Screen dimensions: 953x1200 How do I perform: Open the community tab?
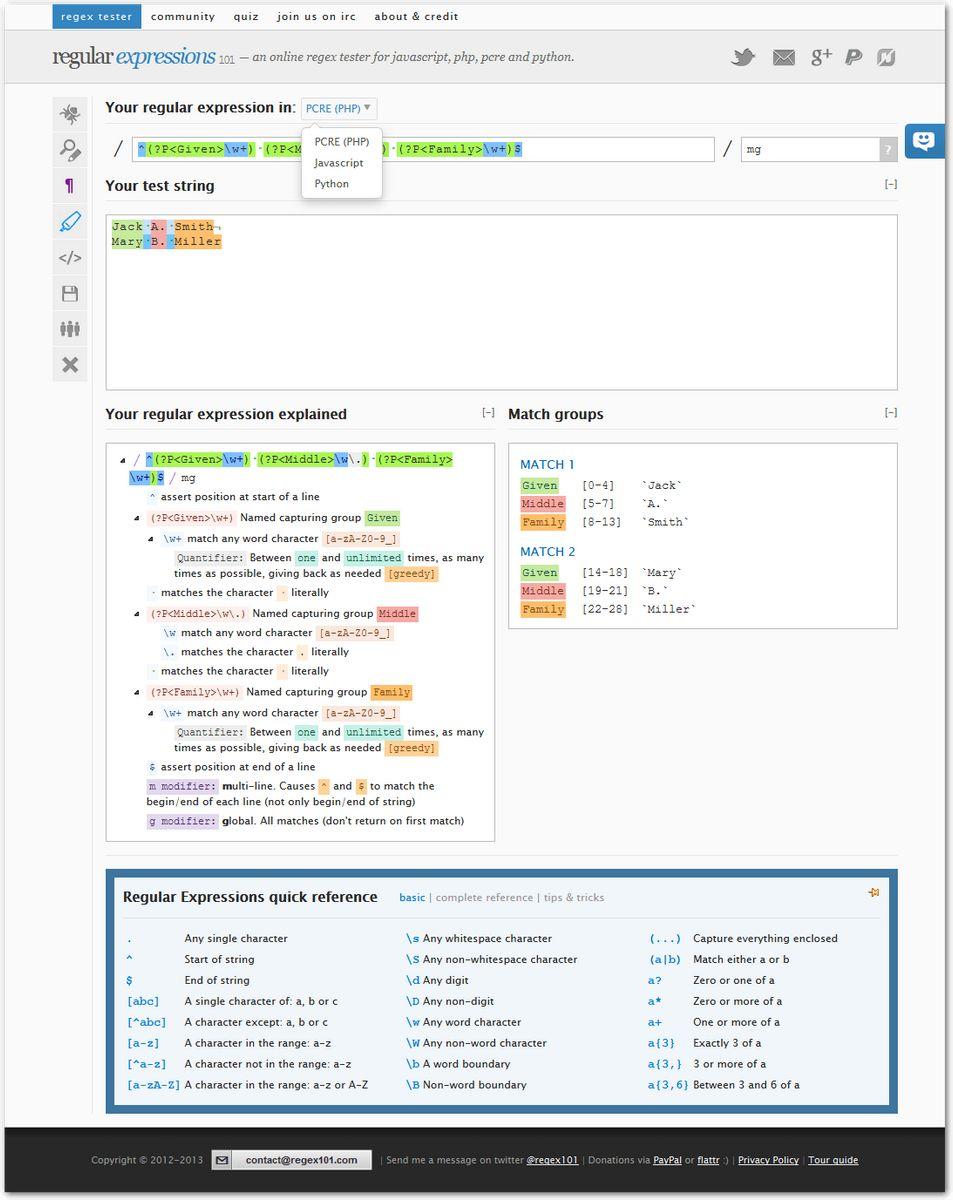(x=183, y=16)
